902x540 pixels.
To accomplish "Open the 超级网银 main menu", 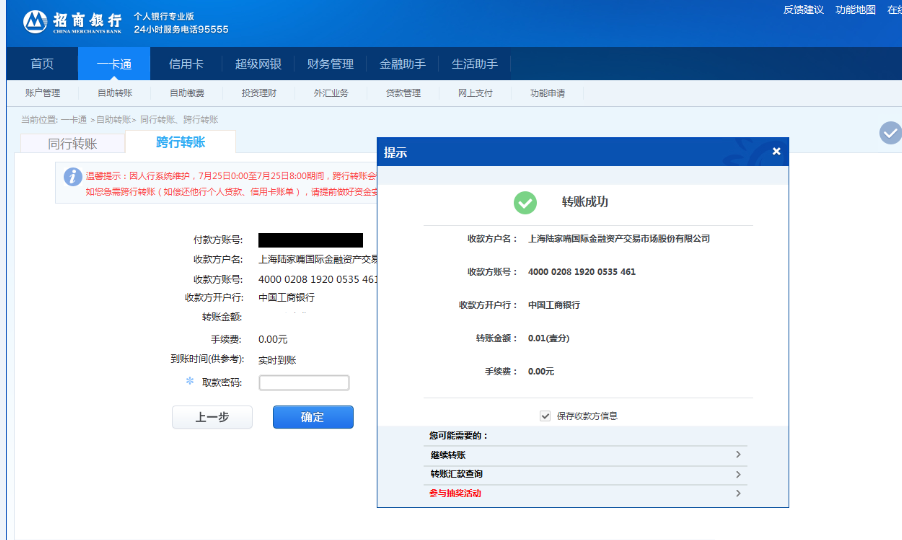I will (x=258, y=64).
